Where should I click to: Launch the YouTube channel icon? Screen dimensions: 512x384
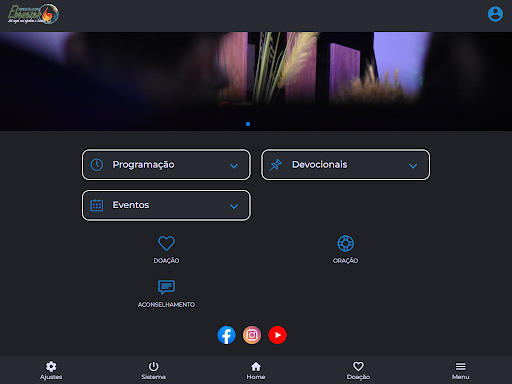point(277,335)
